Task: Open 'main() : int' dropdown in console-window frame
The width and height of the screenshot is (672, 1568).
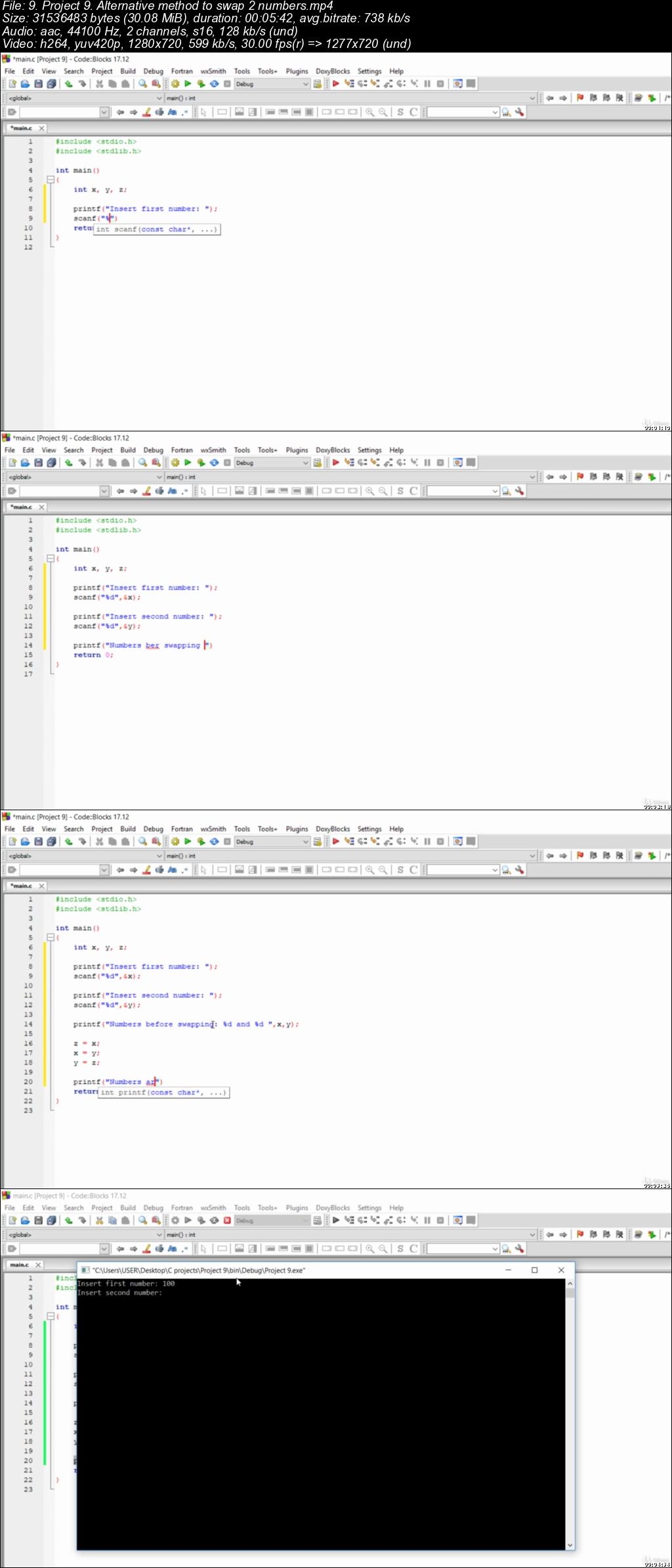Action: pos(350,1234)
